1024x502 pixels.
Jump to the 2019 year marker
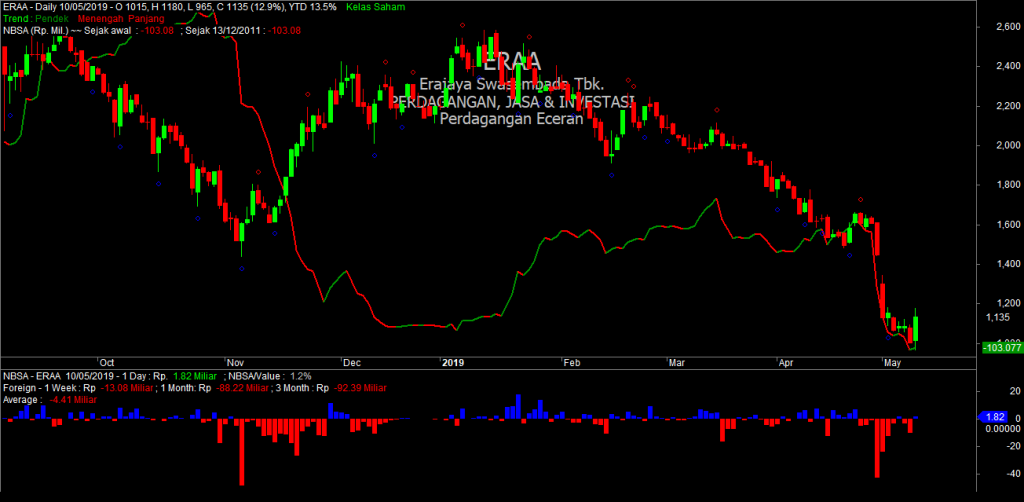454,362
